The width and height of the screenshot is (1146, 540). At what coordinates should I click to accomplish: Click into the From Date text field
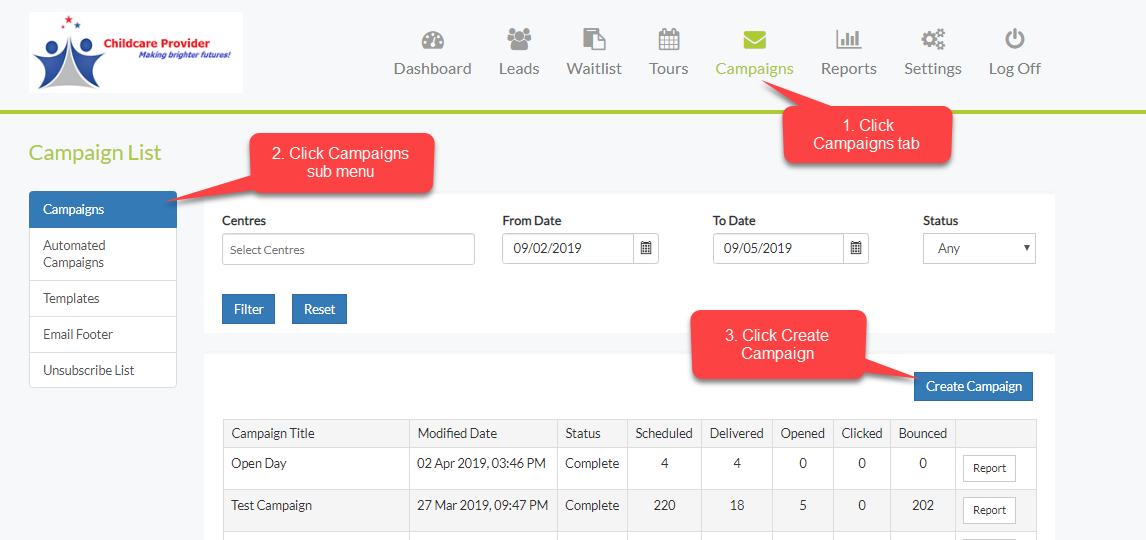(567, 249)
